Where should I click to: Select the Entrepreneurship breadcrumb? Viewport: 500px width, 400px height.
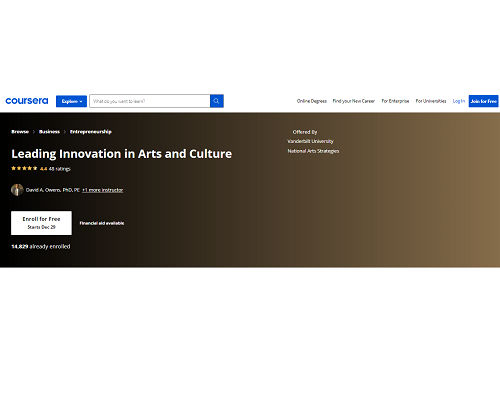91,132
